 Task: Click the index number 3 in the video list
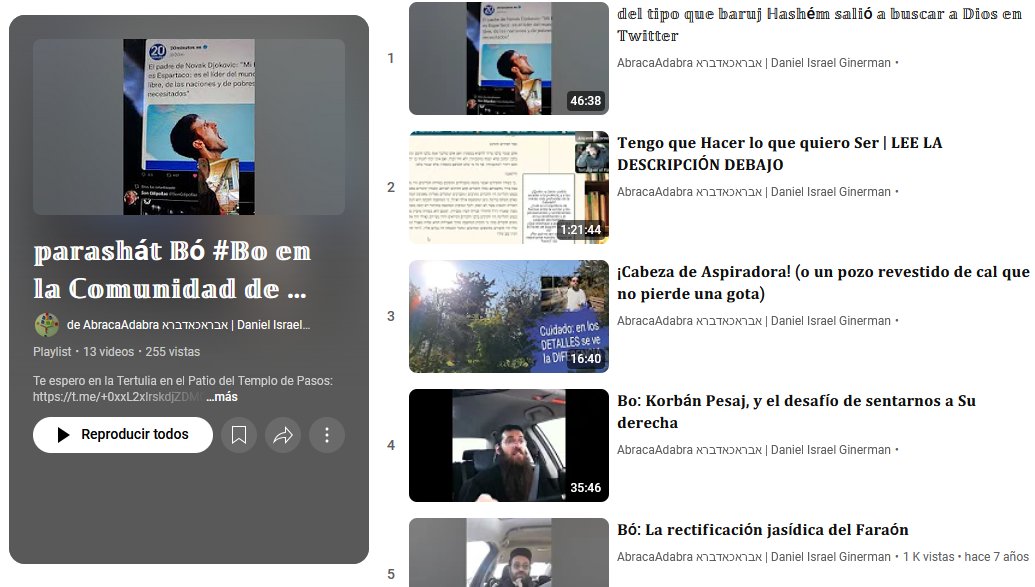coord(391,316)
